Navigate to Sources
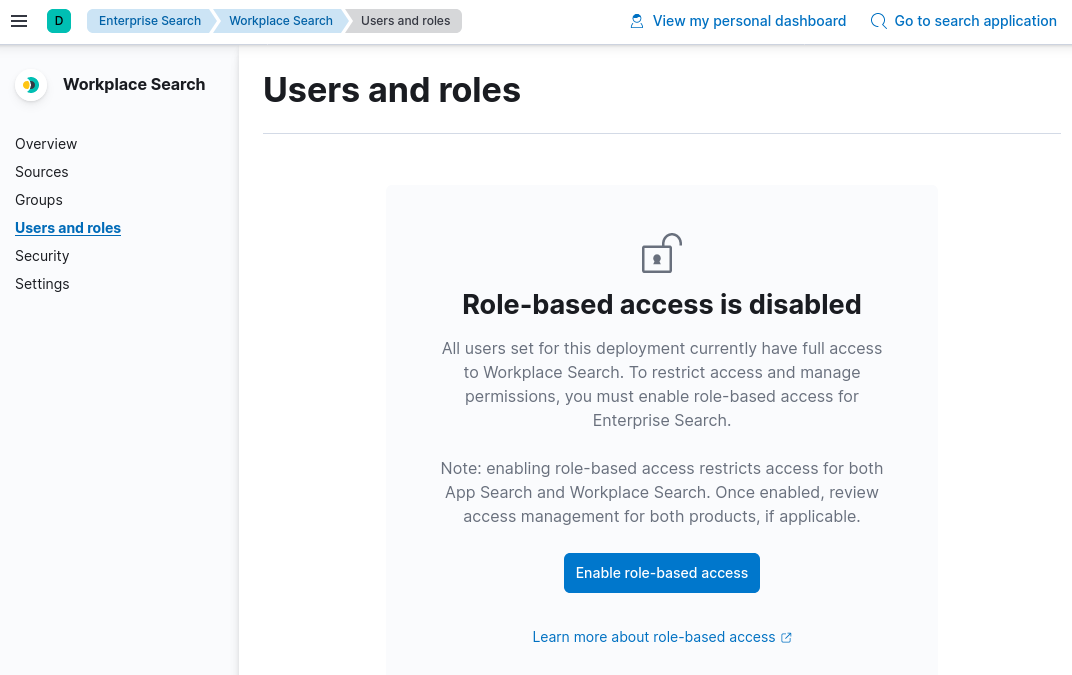The width and height of the screenshot is (1072, 675). tap(42, 171)
